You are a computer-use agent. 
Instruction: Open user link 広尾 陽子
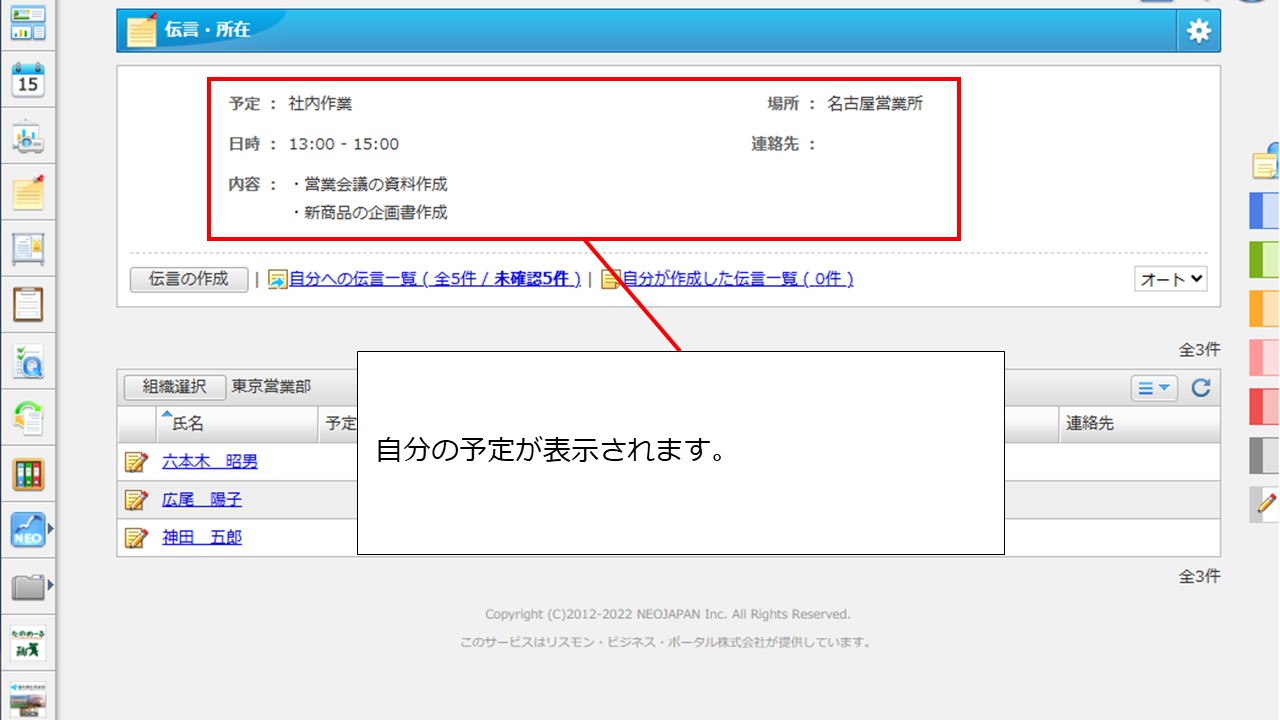tap(202, 500)
